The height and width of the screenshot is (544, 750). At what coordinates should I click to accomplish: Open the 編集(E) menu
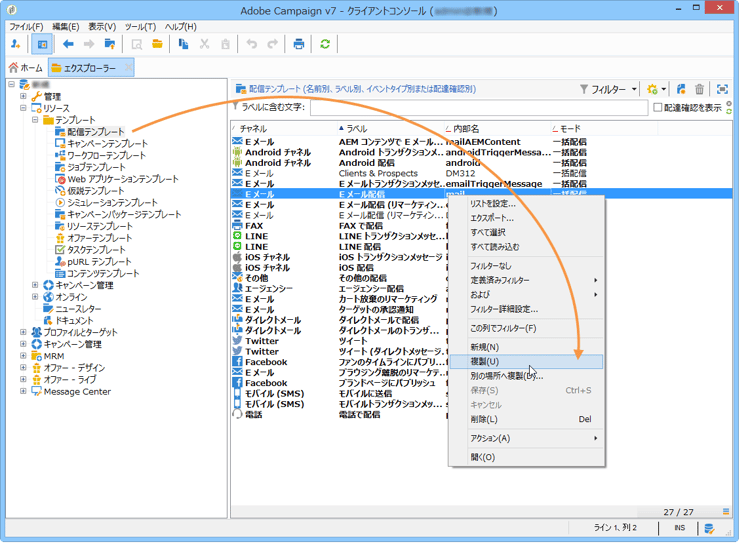point(66,27)
